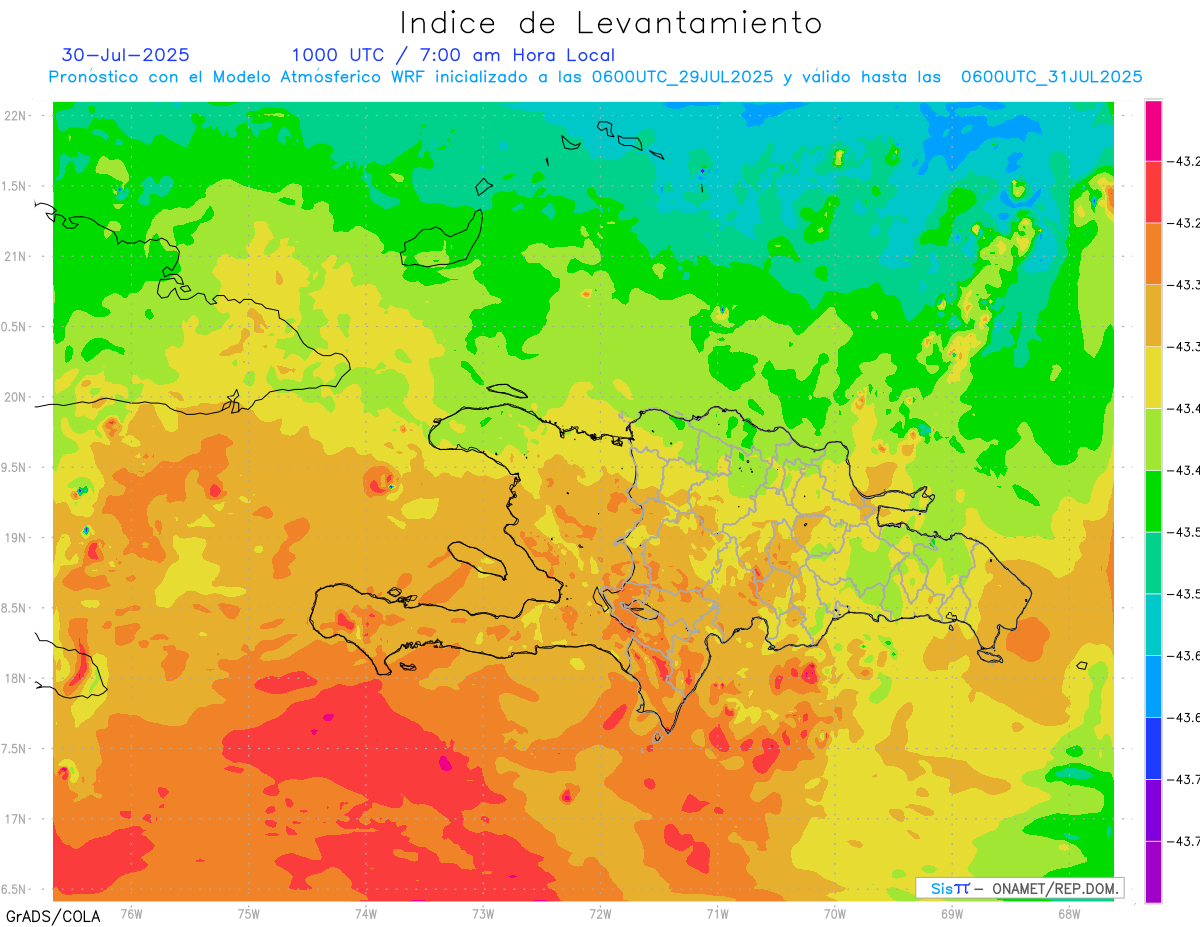Click the '20N' latitude label
1200x927 pixels.
(x=15, y=397)
